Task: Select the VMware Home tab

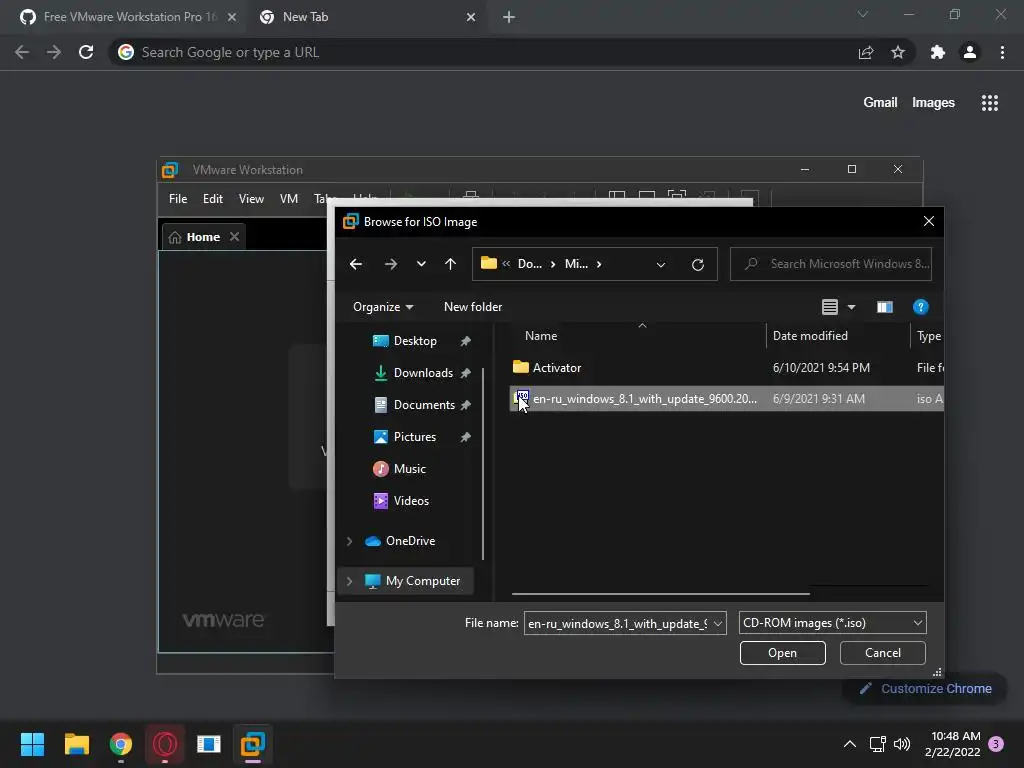Action: click(x=203, y=236)
